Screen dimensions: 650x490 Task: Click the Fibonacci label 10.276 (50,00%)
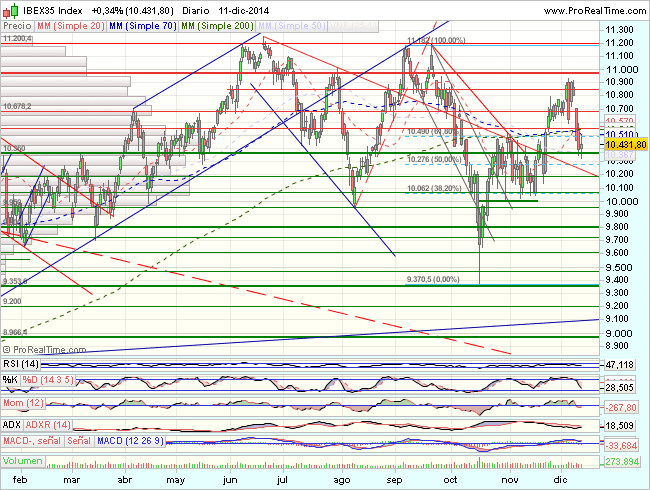(x=434, y=159)
